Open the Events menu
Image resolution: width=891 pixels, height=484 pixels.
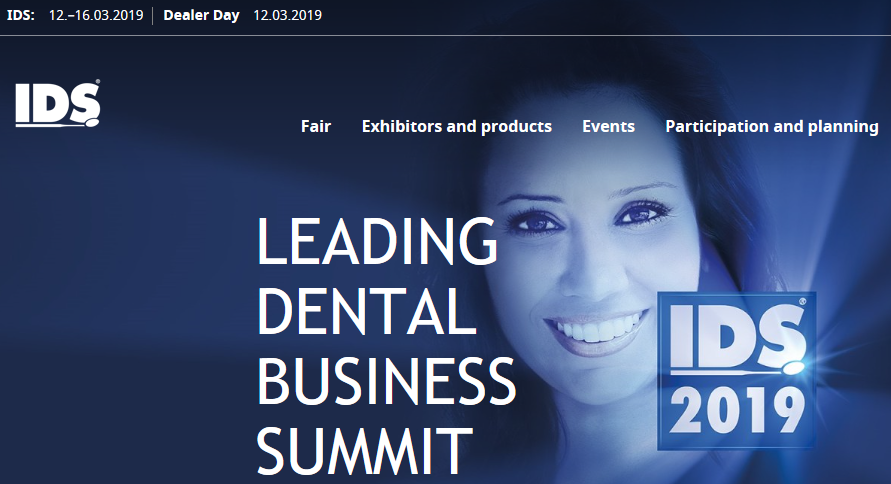609,126
